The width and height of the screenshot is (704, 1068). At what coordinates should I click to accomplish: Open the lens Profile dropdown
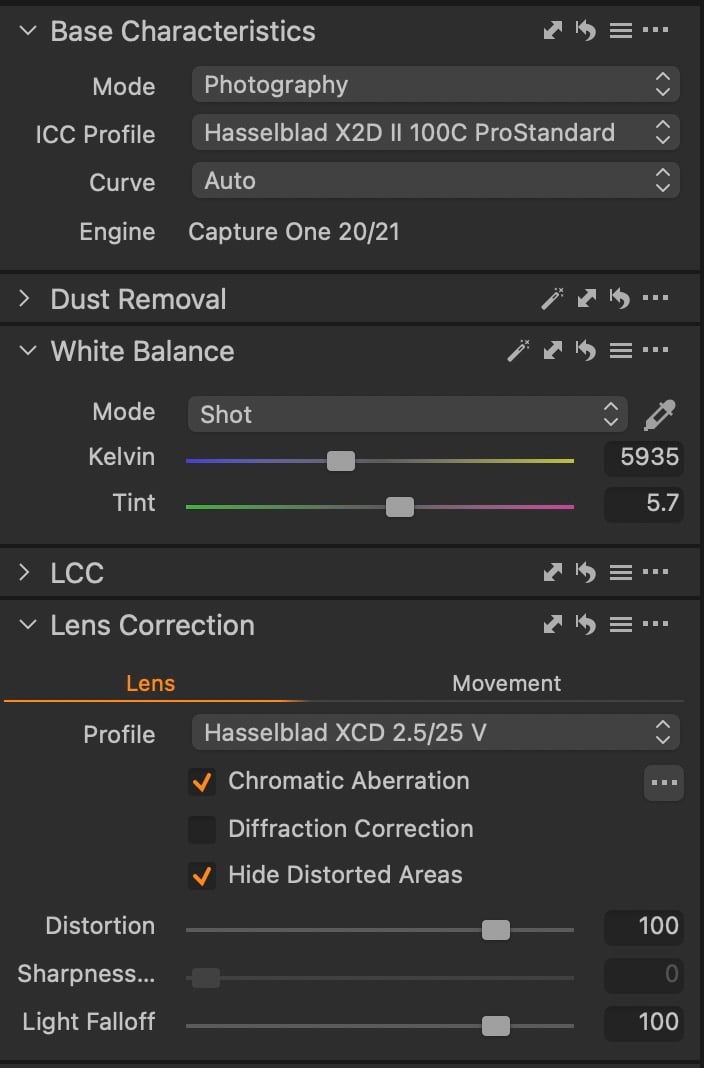tap(436, 732)
